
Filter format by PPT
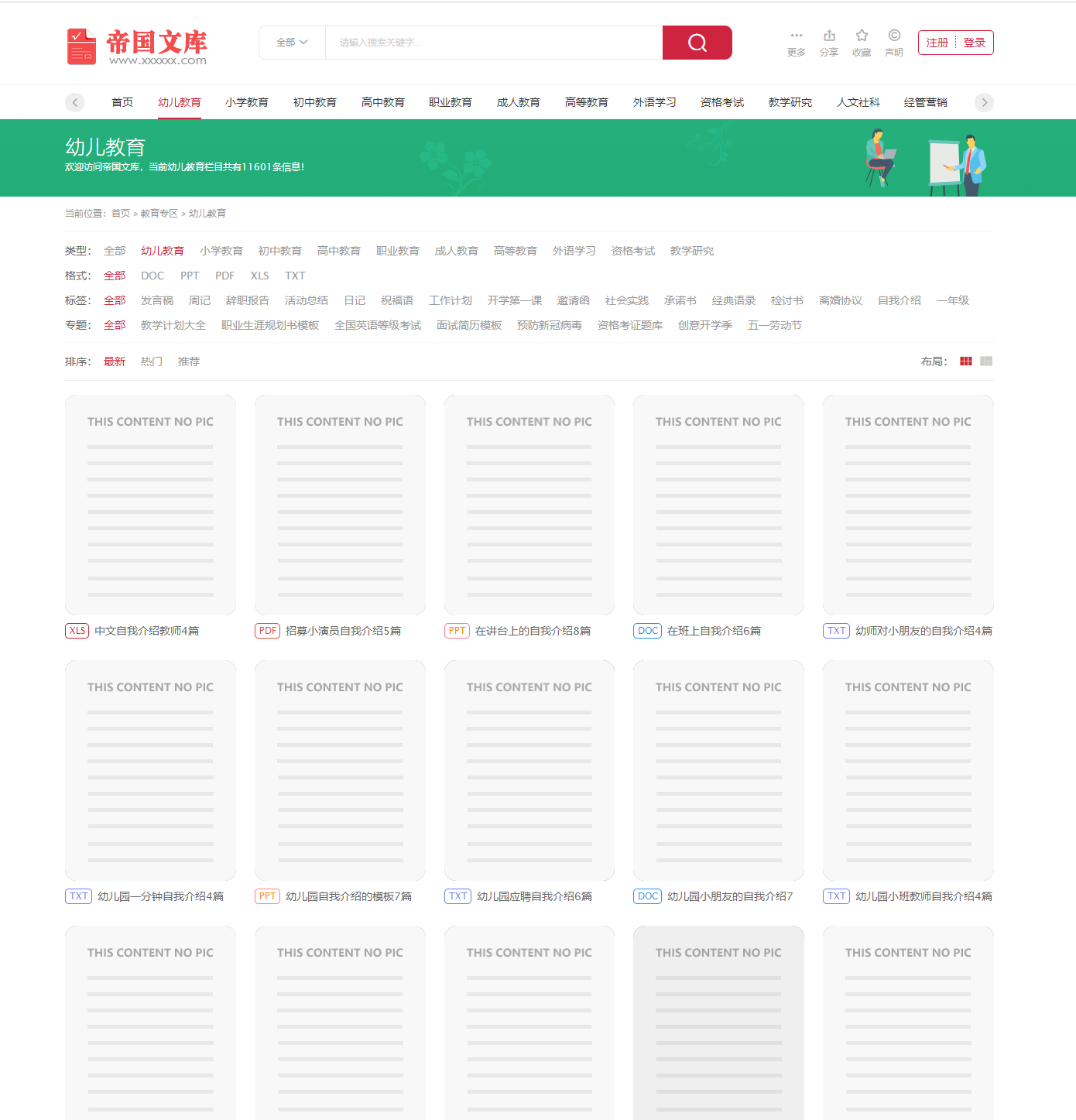(190, 276)
